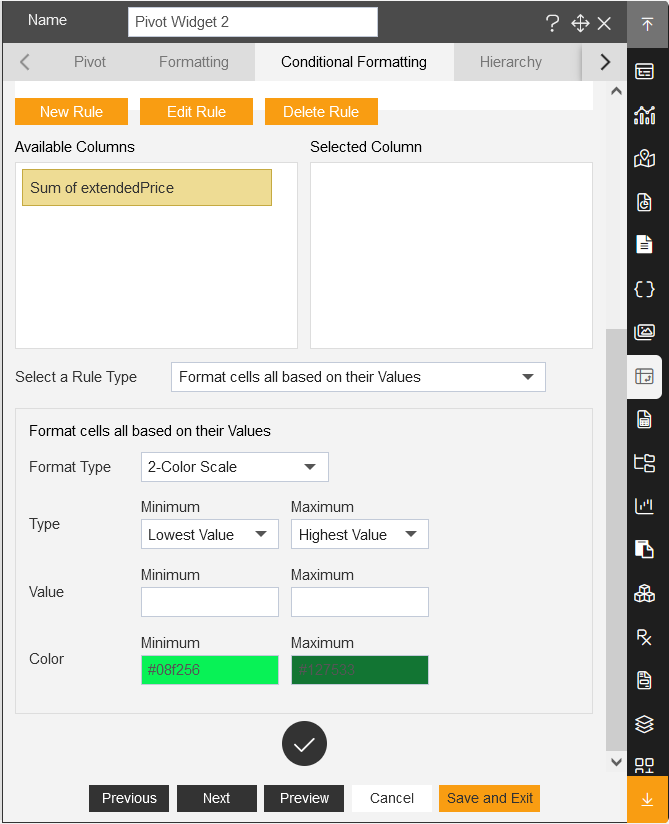Click the round checkmark confirm button
The image size is (669, 824).
coord(304,744)
